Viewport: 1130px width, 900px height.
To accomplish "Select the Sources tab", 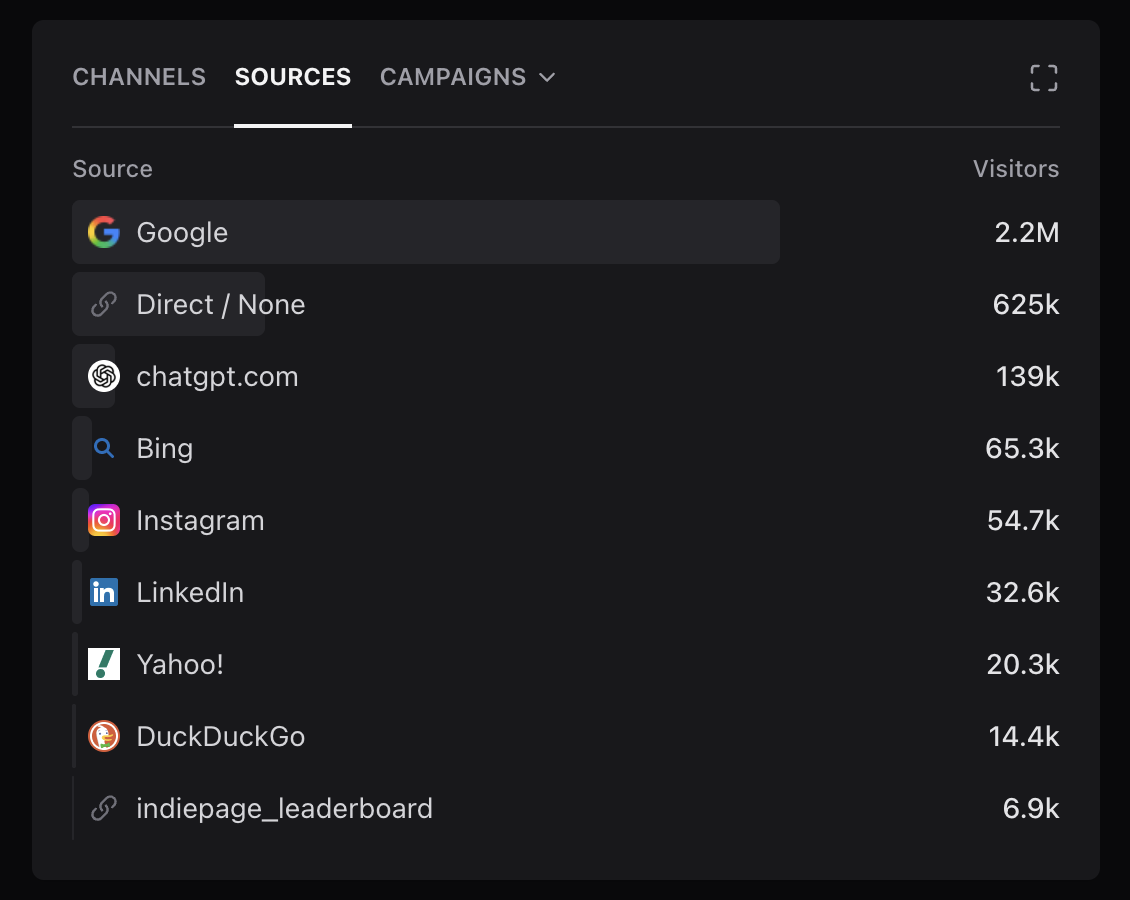I will click(x=293, y=78).
